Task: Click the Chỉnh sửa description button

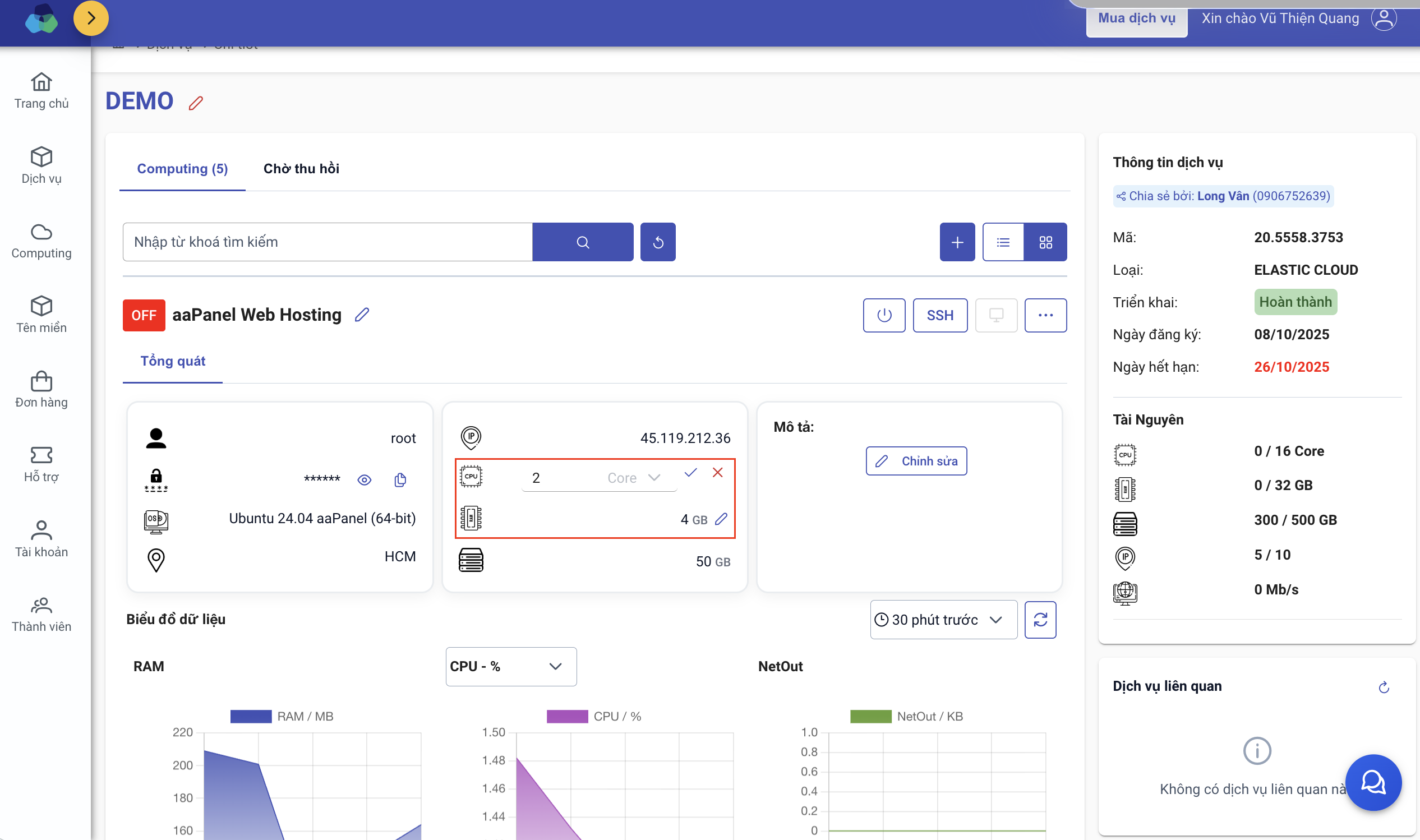Action: pyautogui.click(x=916, y=461)
